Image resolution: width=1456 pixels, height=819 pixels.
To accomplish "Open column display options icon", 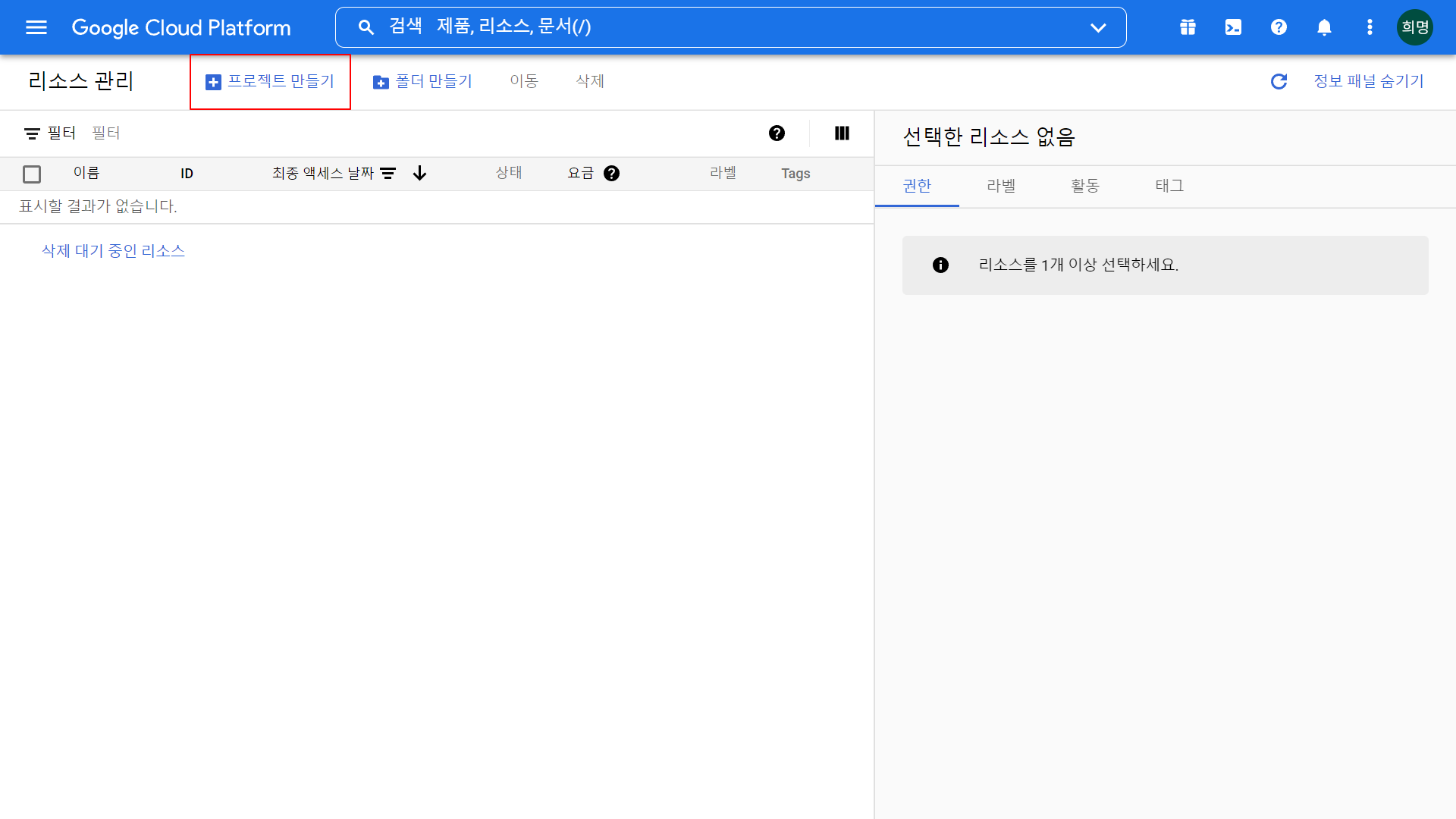I will click(842, 133).
